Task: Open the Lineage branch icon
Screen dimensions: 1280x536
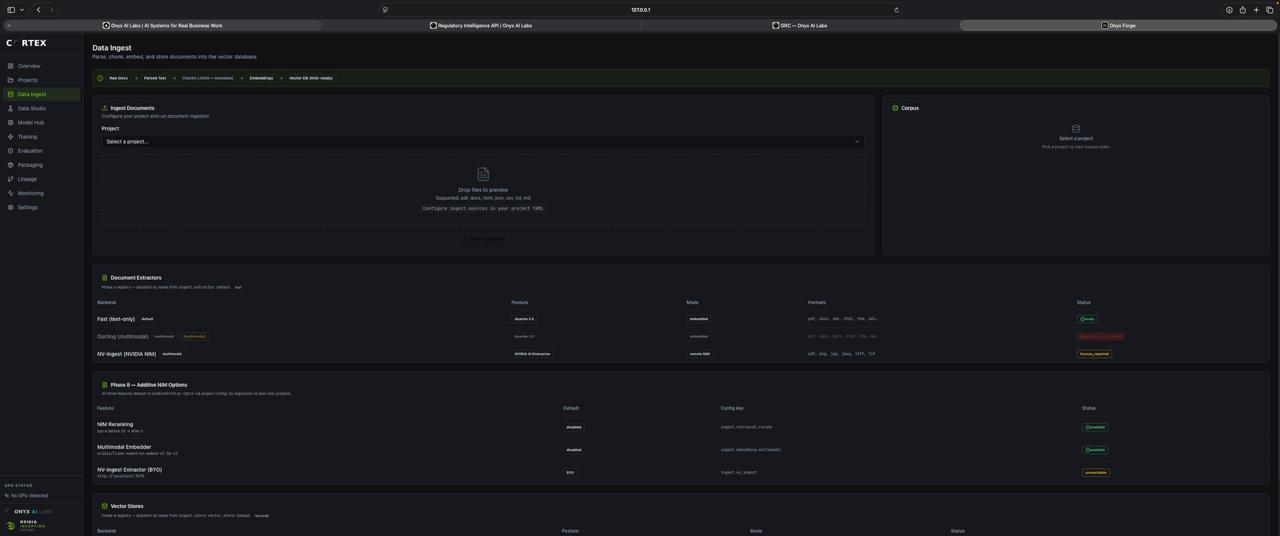Action: point(10,179)
